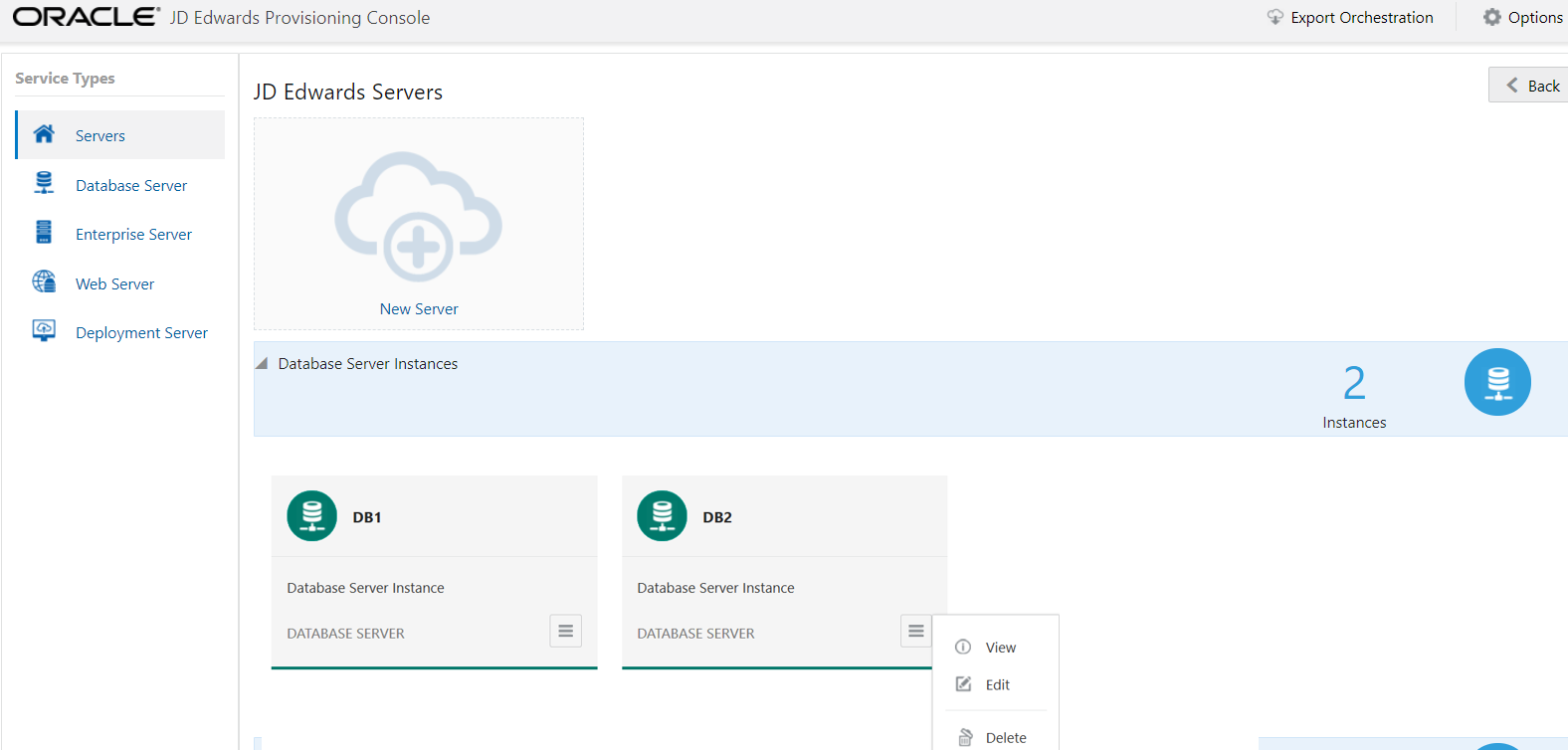Click DB1 Database Server Instance description
This screenshot has height=750, width=1568.
(366, 588)
